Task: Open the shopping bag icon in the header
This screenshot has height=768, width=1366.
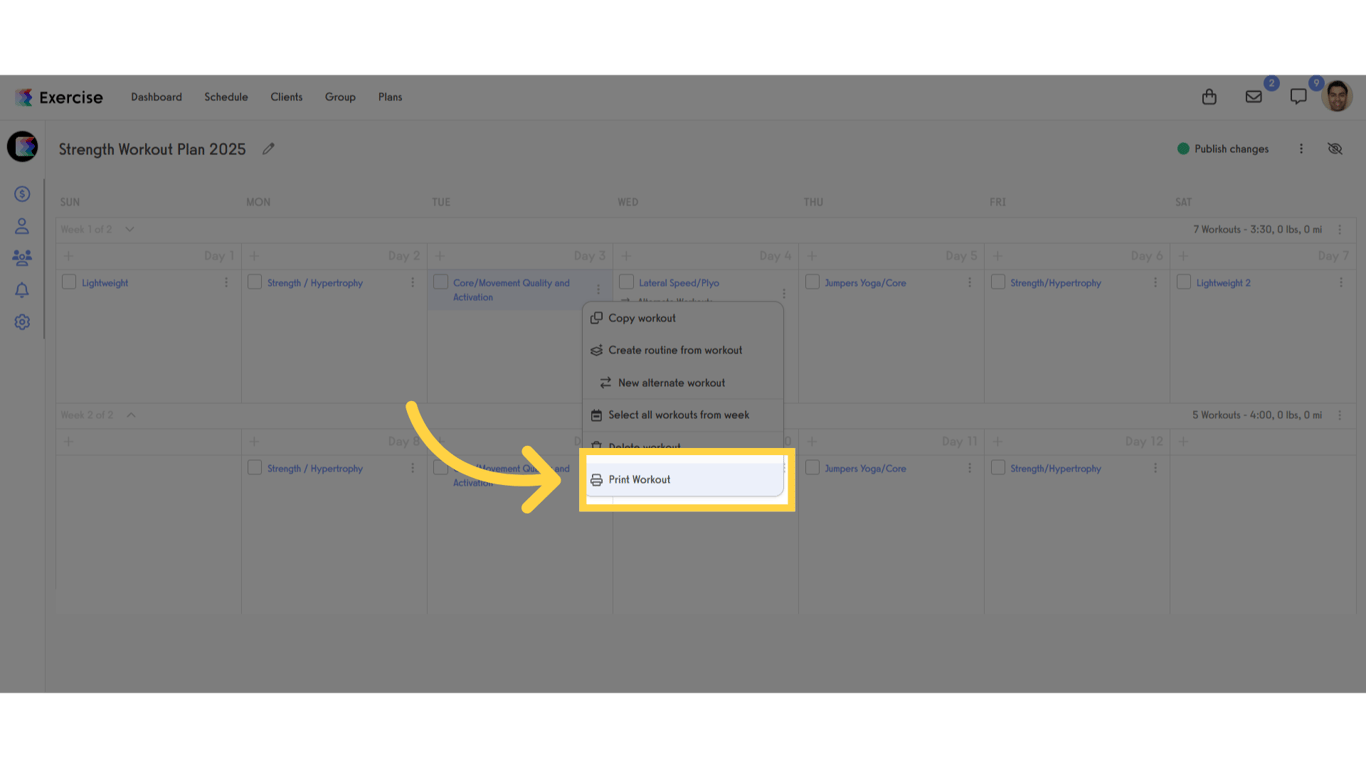Action: (x=1209, y=97)
